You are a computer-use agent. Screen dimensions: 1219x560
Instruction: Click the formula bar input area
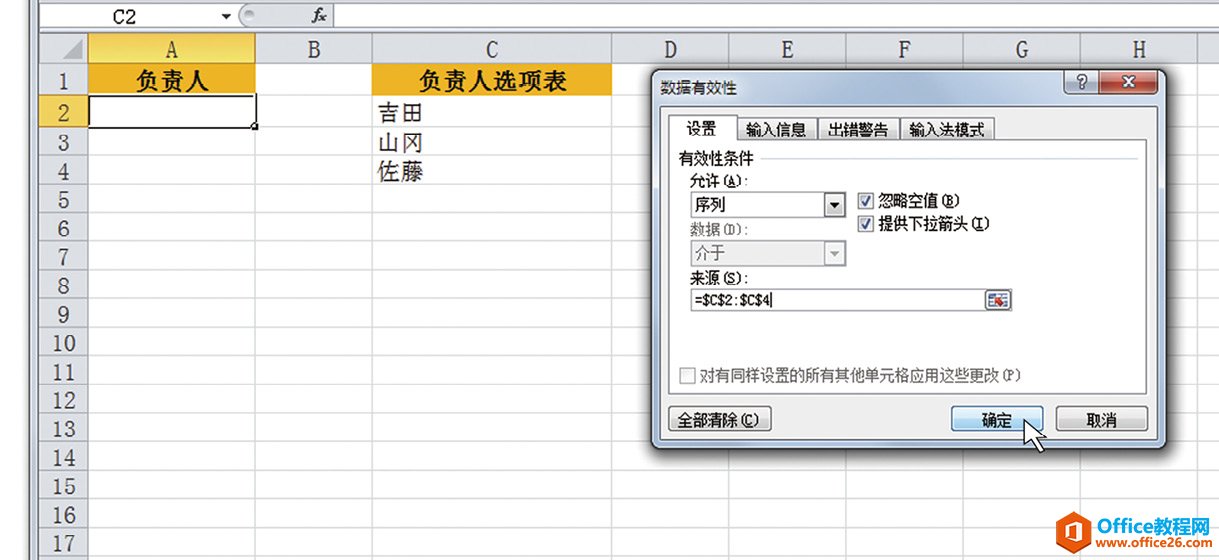coord(775,17)
